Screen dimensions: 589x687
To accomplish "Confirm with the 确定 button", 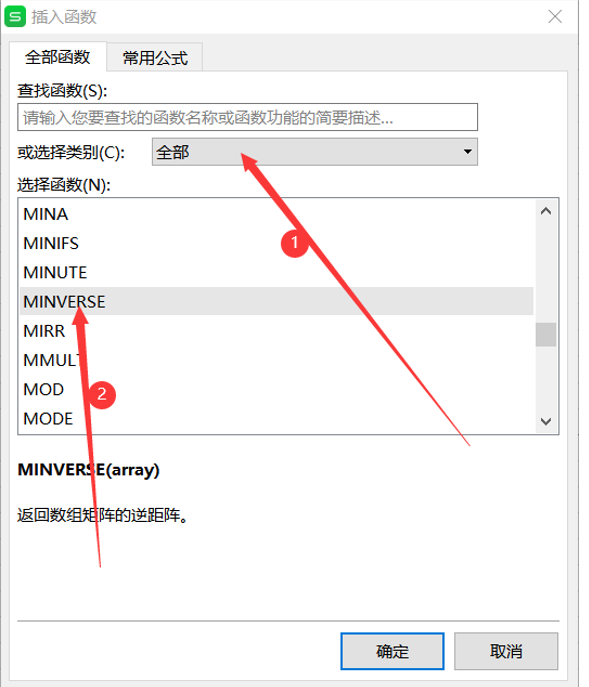I will click(x=392, y=651).
